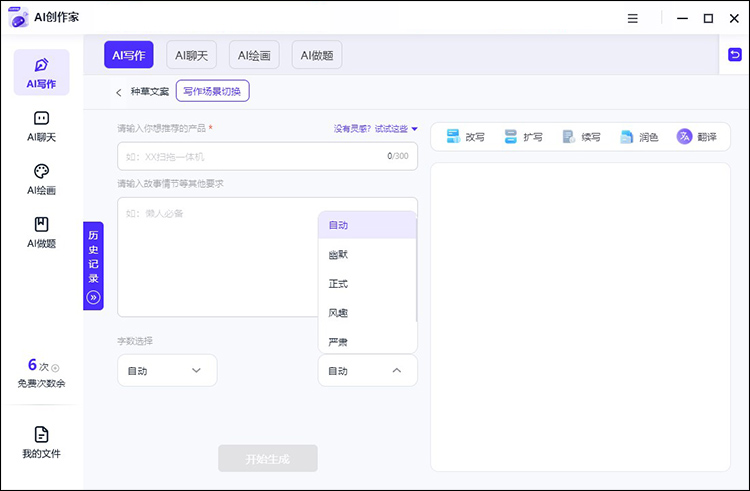Click the 续写 continue-writing tool

coord(581,137)
